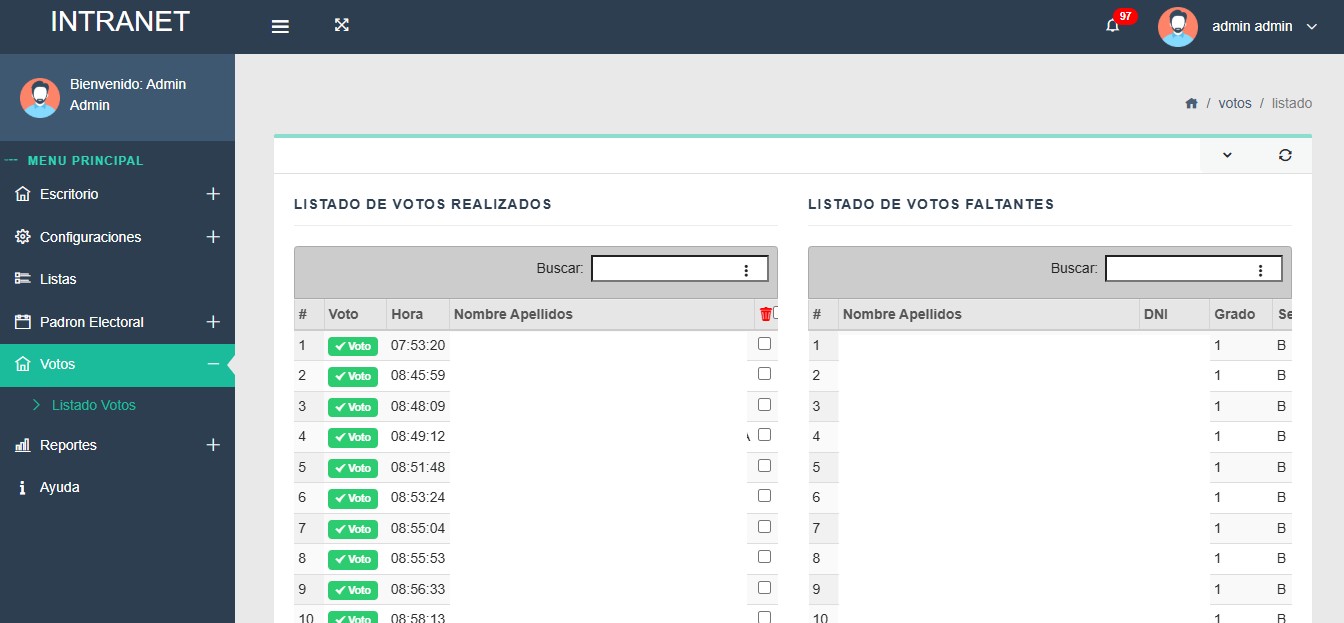This screenshot has height=623, width=1344.
Task: Click the votos breadcrumb link
Action: (x=1235, y=103)
